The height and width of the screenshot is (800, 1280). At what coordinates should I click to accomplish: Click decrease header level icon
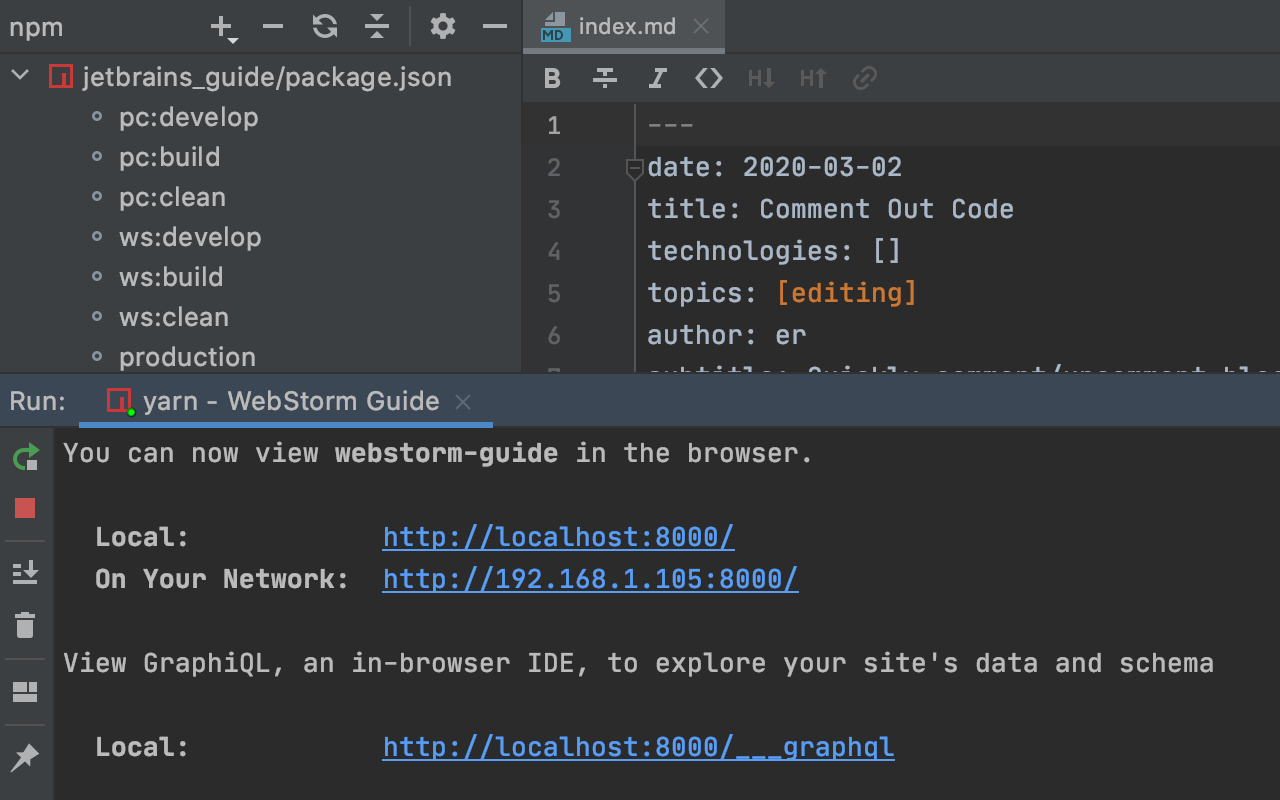click(761, 78)
